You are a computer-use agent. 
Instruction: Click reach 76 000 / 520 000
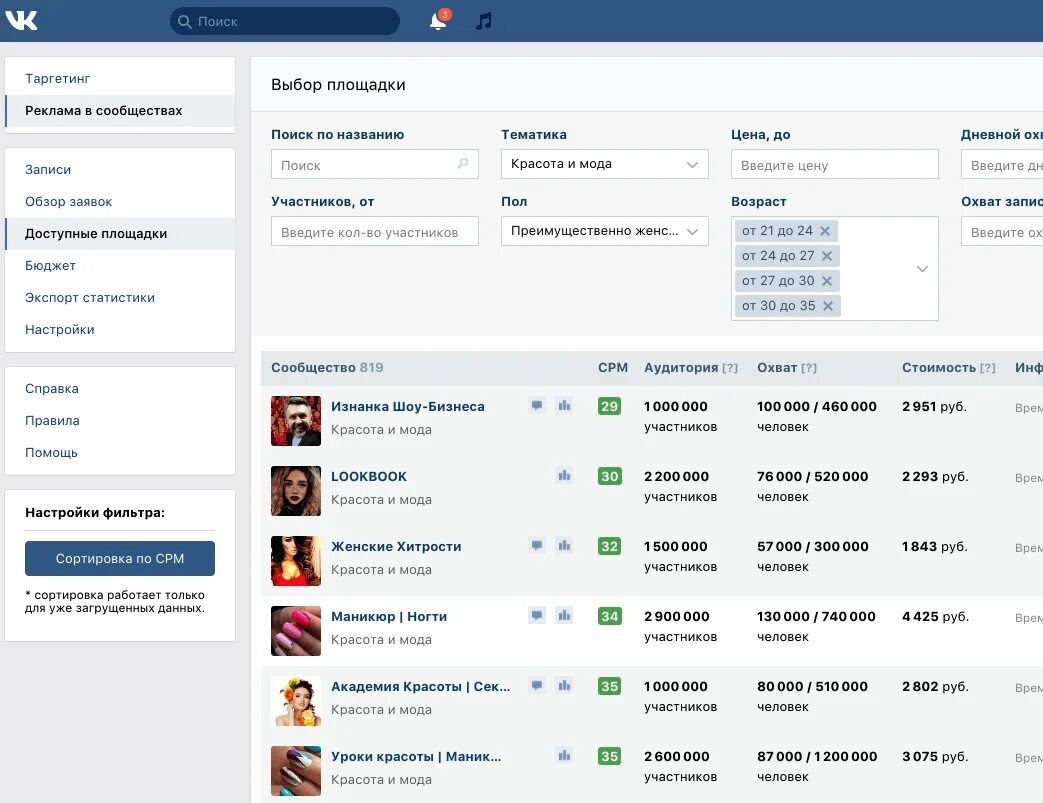pyautogui.click(x=812, y=476)
